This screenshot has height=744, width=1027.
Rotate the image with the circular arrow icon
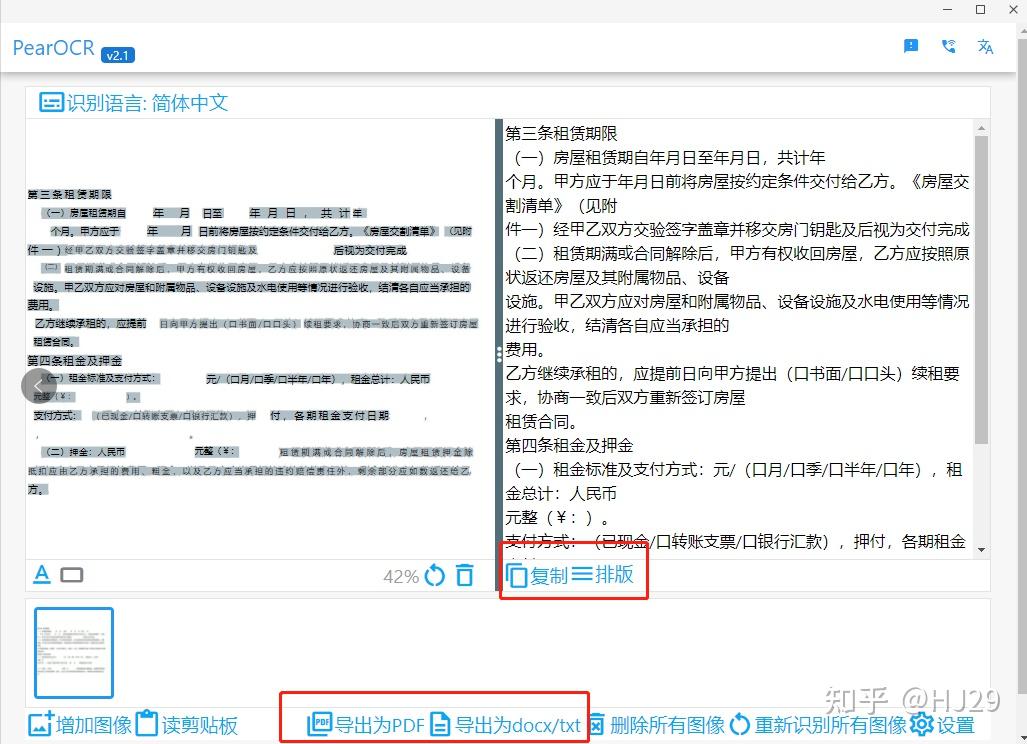[x=434, y=576]
